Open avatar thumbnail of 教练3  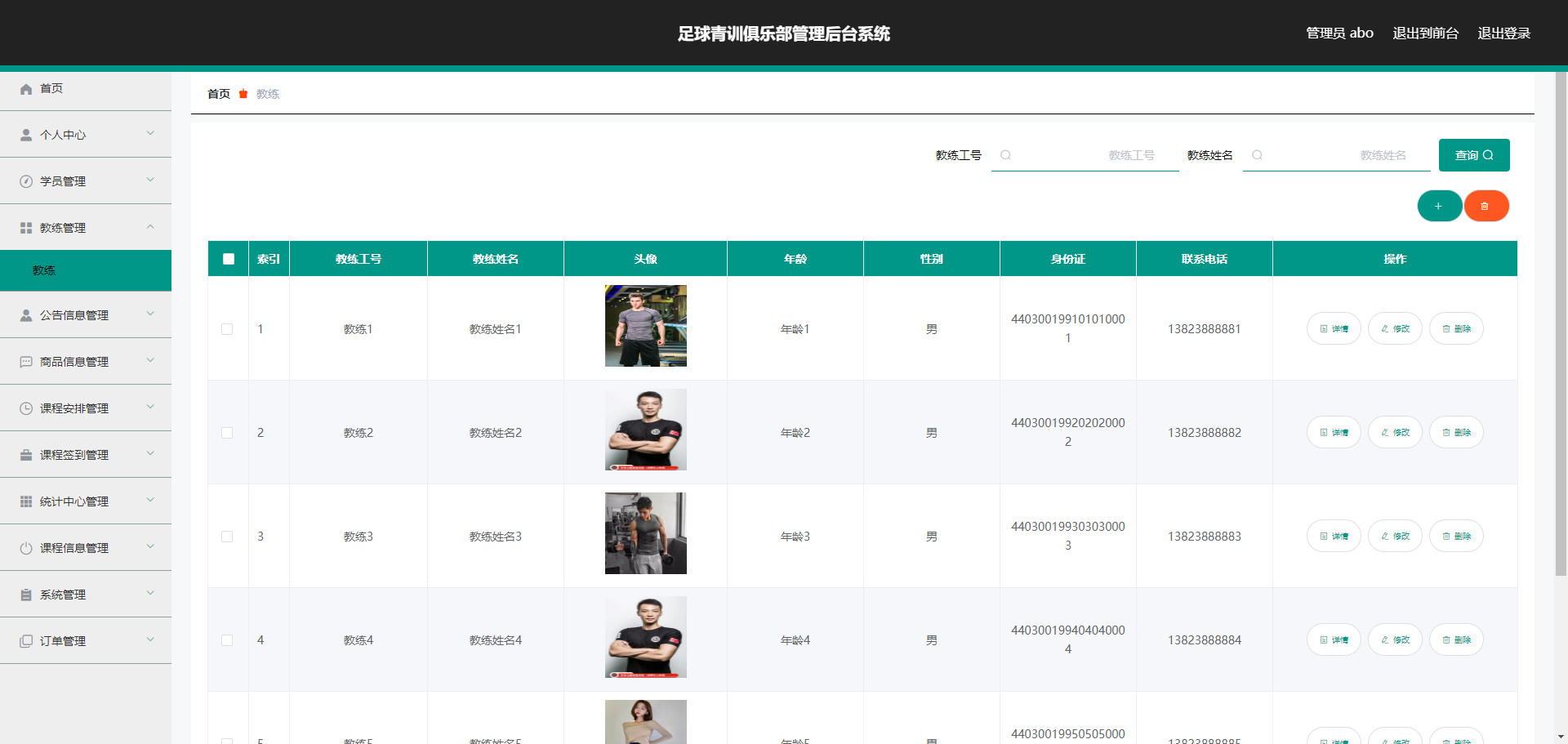(646, 533)
